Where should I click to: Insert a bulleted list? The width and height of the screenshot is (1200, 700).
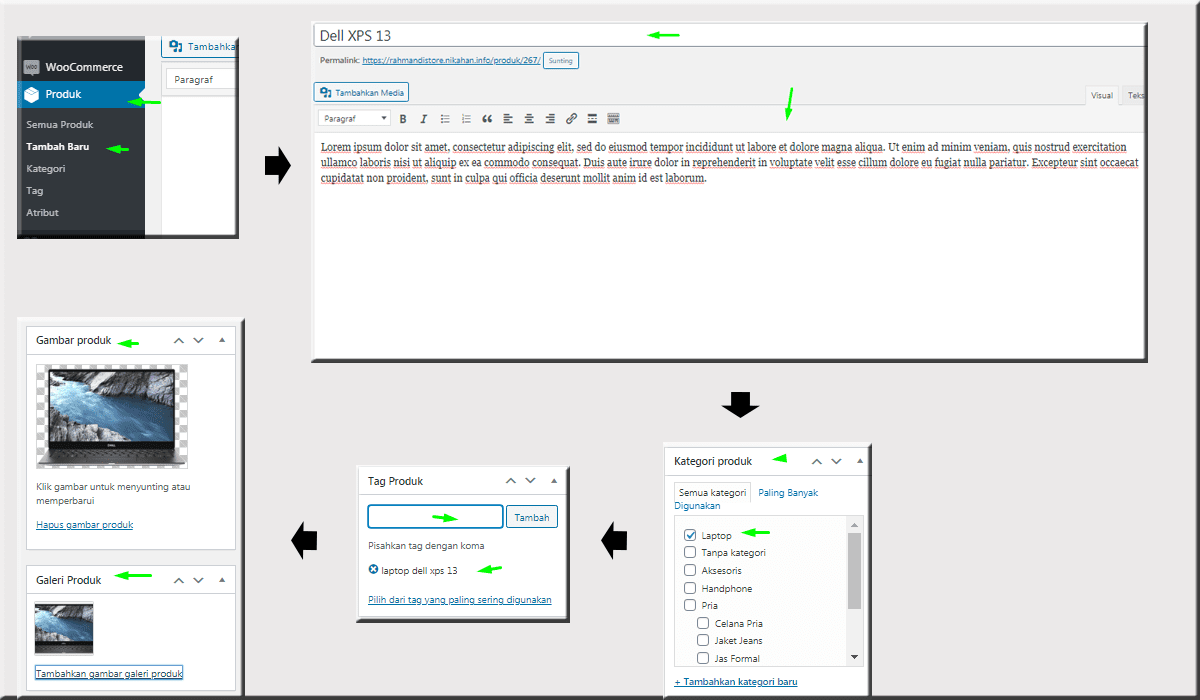coord(445,118)
